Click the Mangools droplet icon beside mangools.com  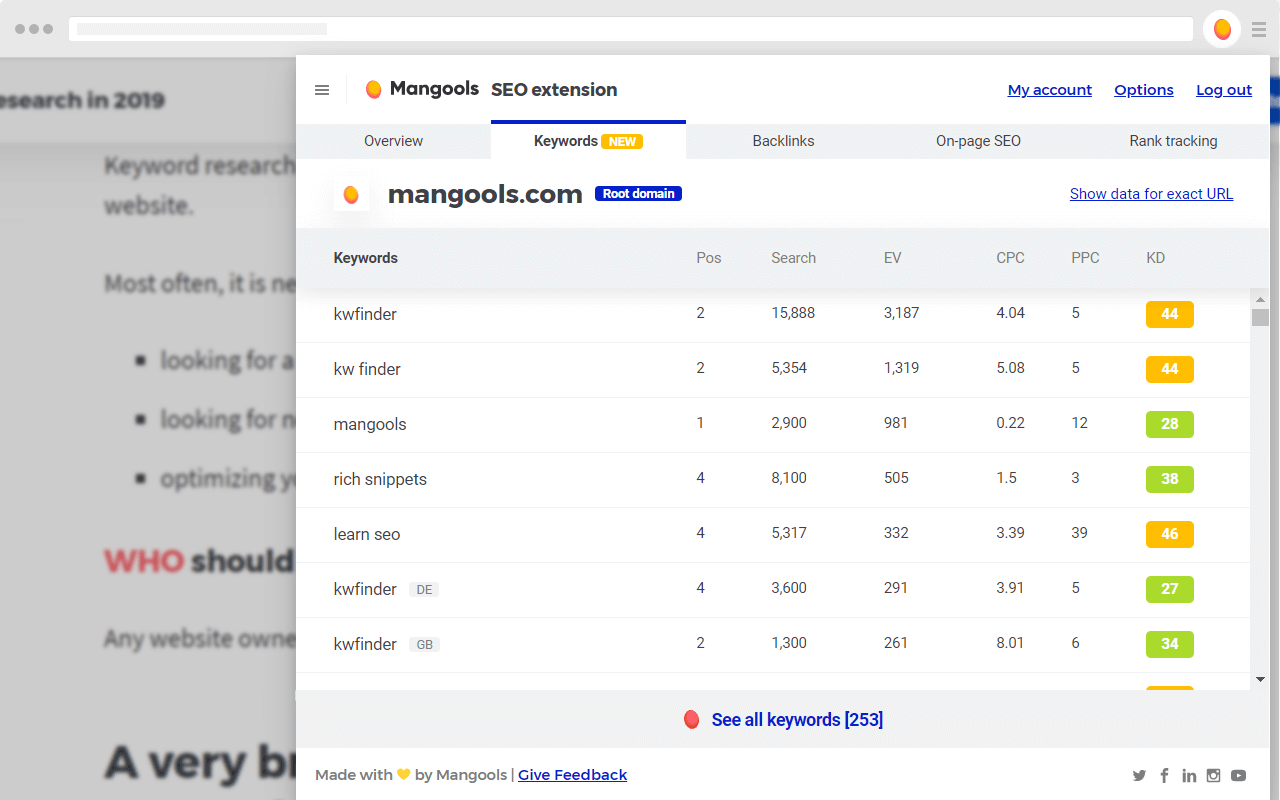(351, 193)
